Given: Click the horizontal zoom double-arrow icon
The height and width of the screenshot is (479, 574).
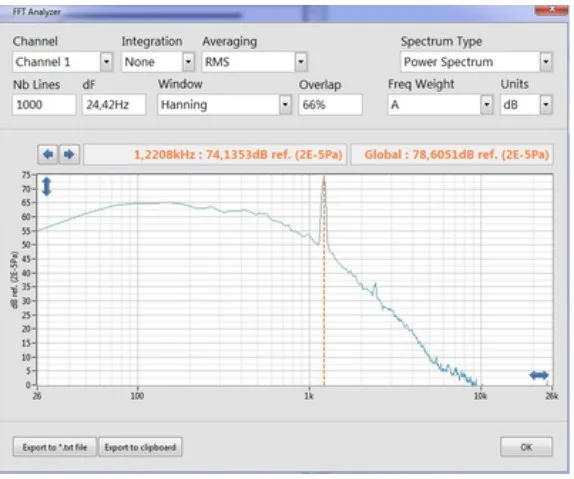Looking at the screenshot, I should click(539, 375).
